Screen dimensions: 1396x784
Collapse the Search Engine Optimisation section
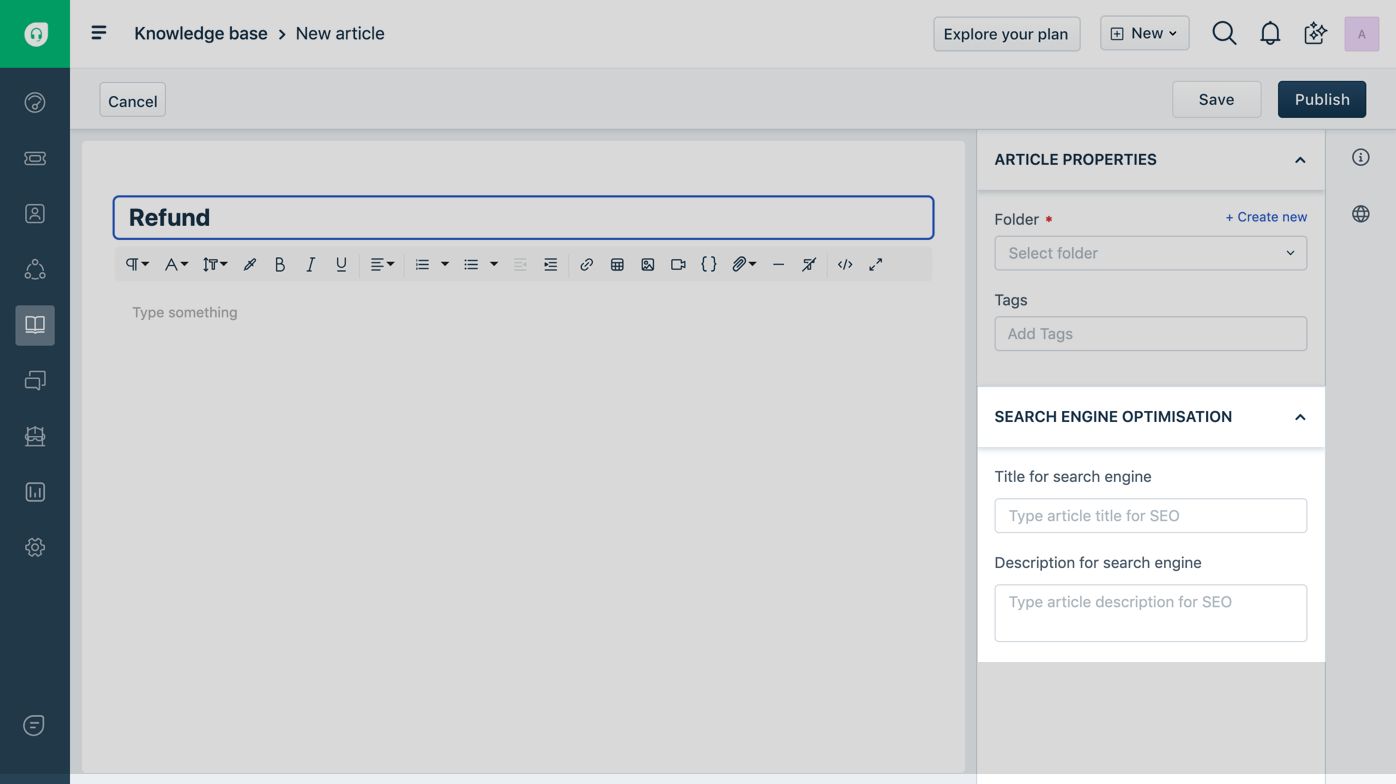1300,417
